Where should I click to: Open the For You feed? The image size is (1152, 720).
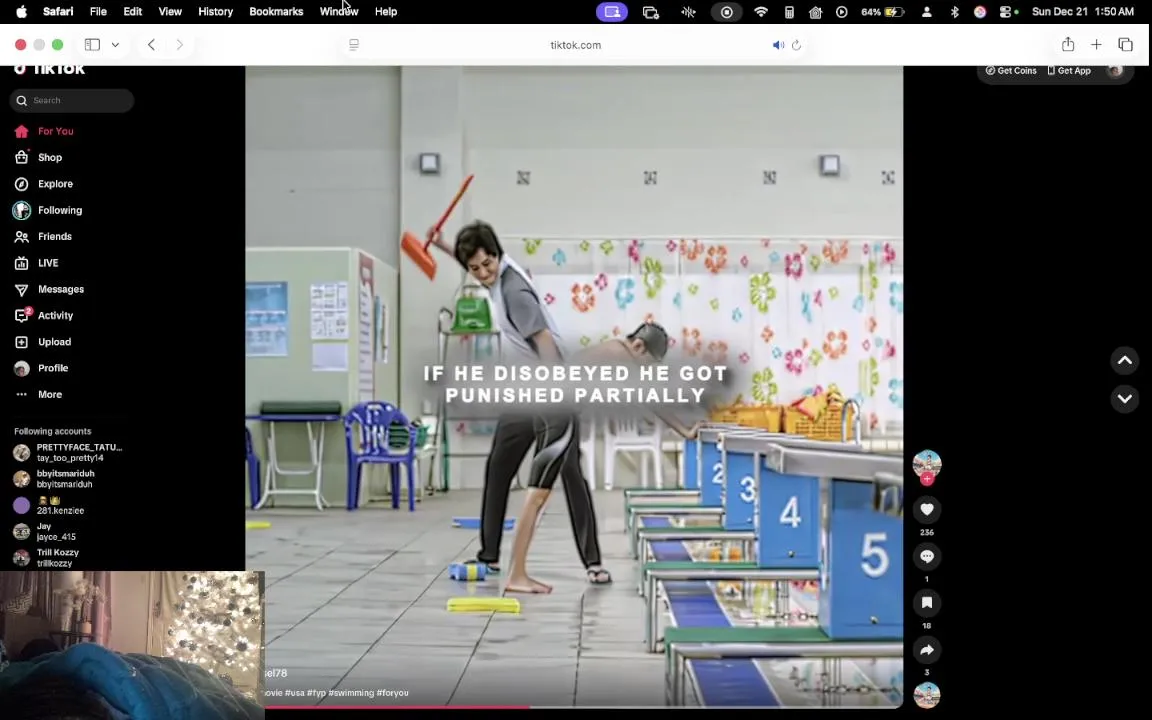pyautogui.click(x=44, y=132)
